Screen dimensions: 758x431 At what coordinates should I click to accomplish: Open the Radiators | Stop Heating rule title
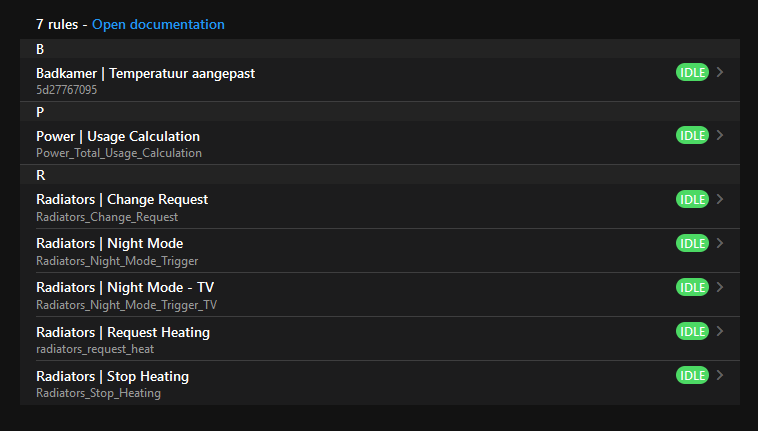112,376
